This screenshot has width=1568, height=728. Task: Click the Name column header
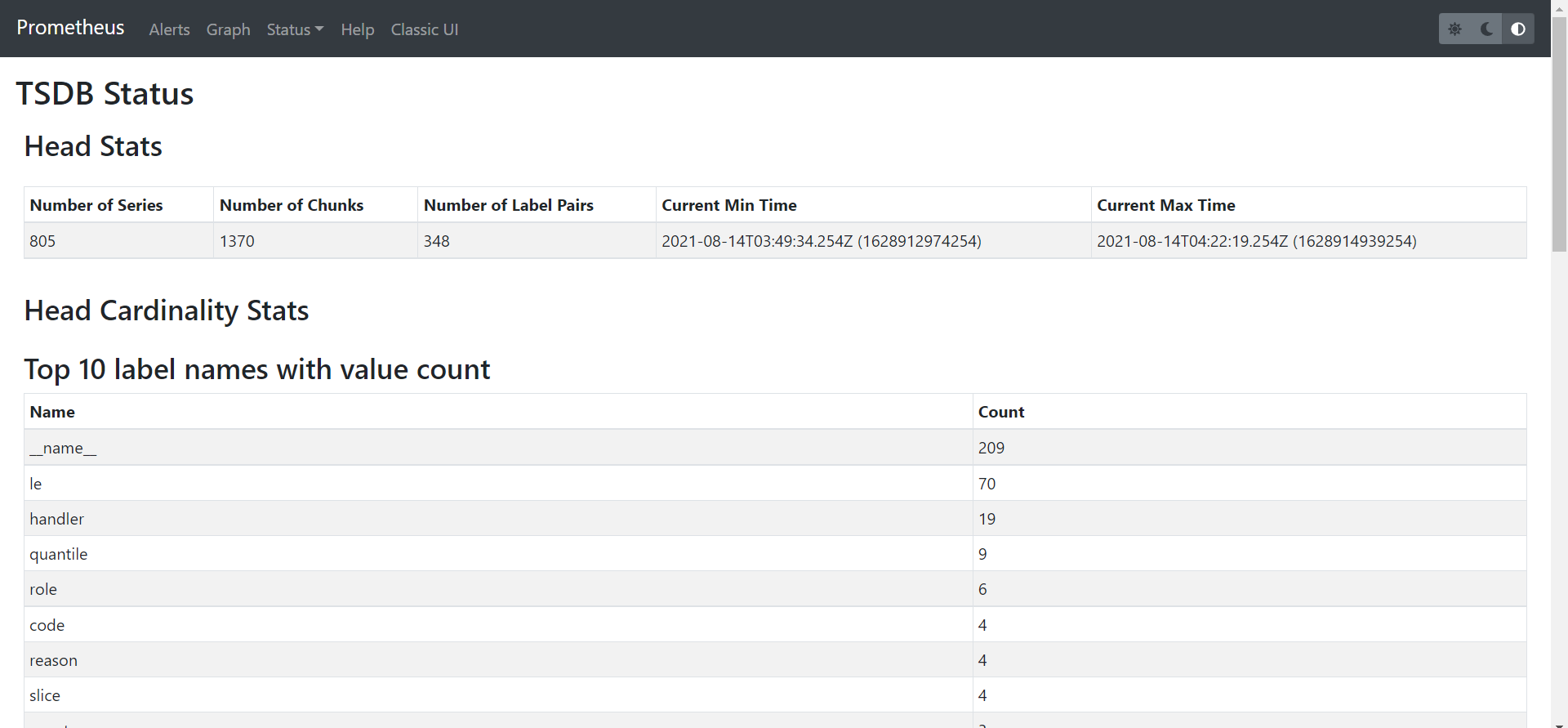tap(52, 412)
